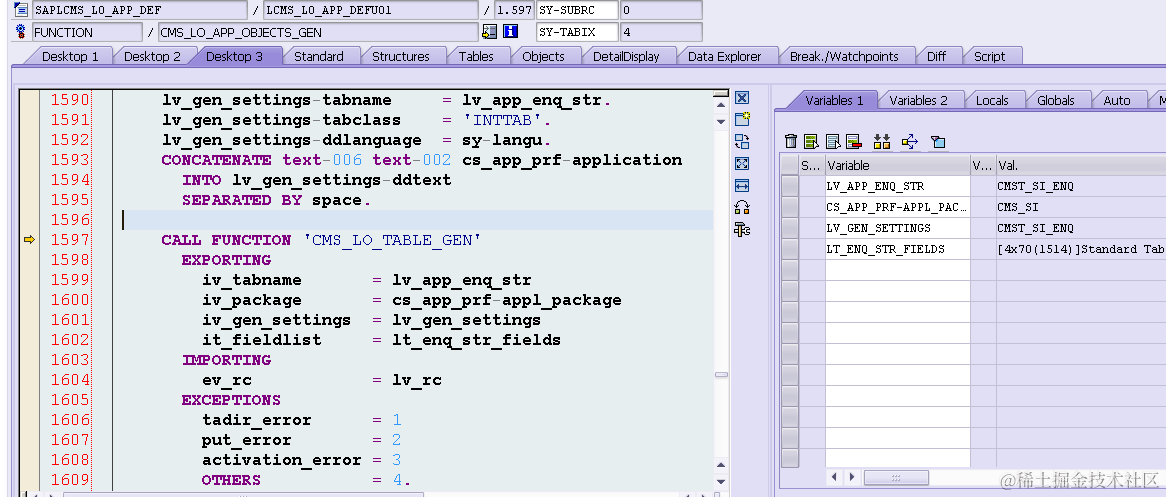Switch to Desktop 1 tab
This screenshot has height=497, width=1166.
tap(70, 57)
